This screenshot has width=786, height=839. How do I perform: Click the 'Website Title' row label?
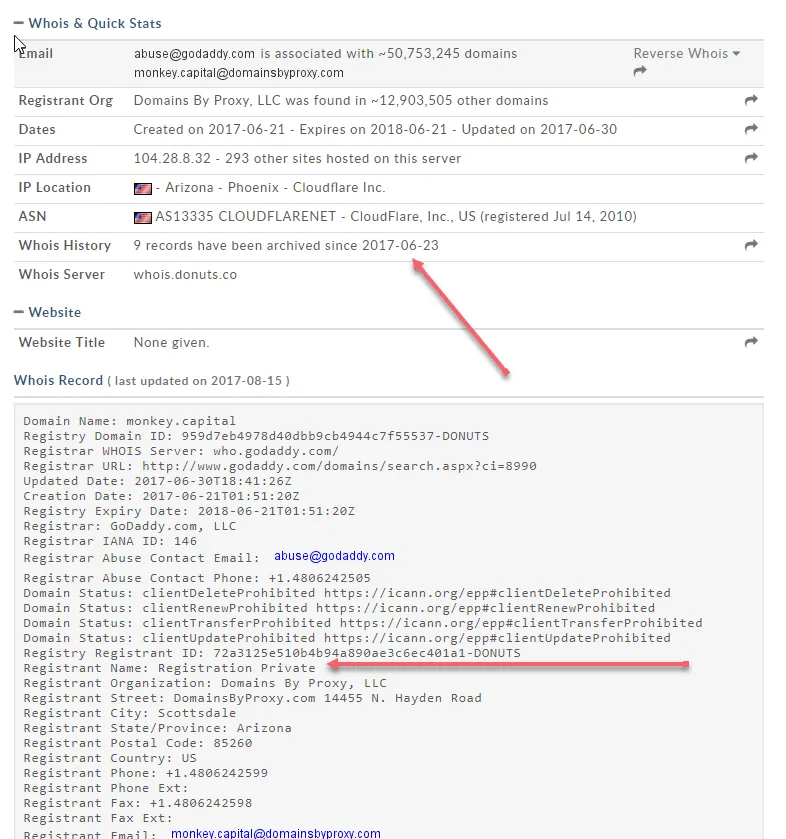(x=62, y=342)
